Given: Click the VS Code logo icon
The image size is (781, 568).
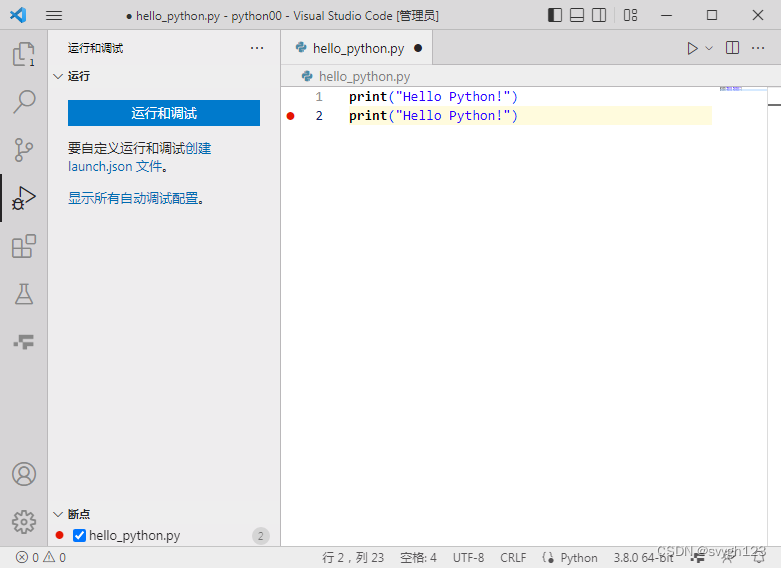Looking at the screenshot, I should click(x=18, y=15).
